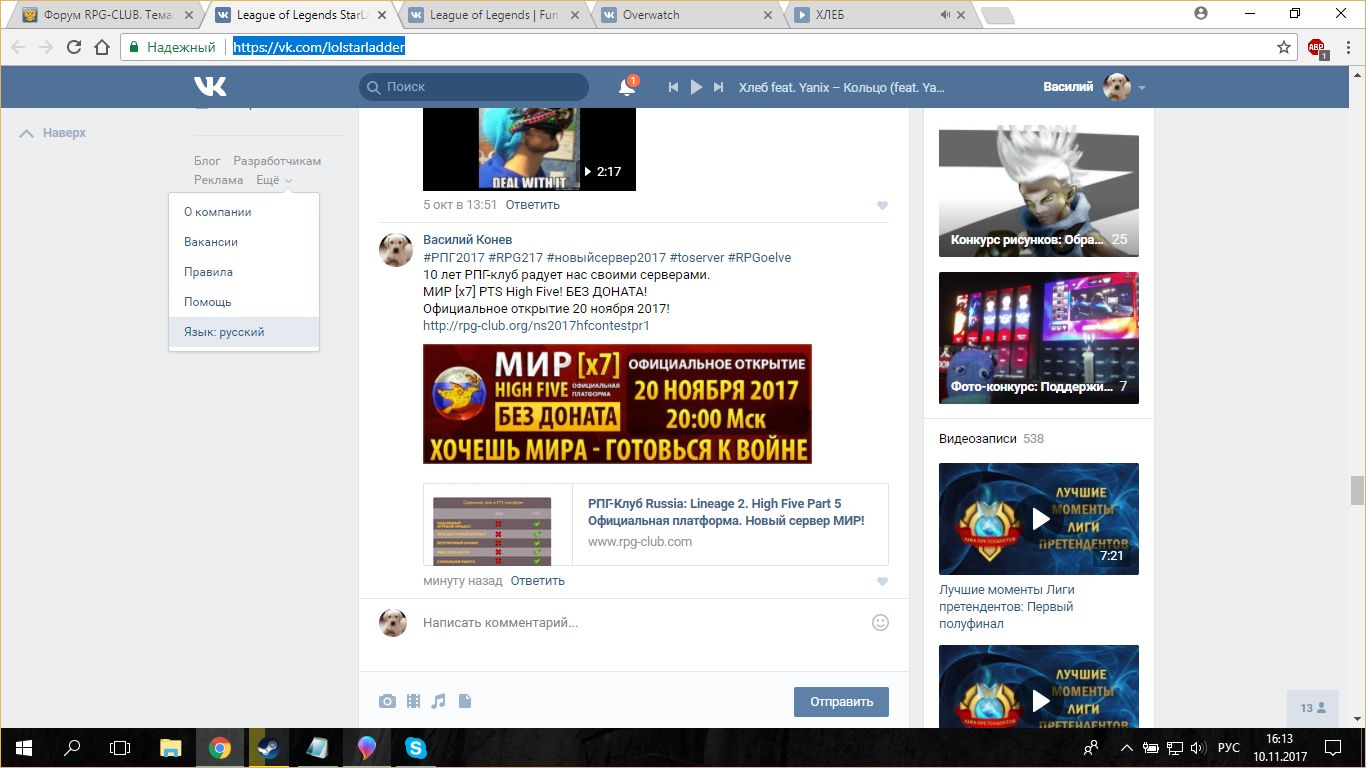The height and width of the screenshot is (768, 1366).
Task: Open user menu arrow next to Василий
Action: 1142,88
